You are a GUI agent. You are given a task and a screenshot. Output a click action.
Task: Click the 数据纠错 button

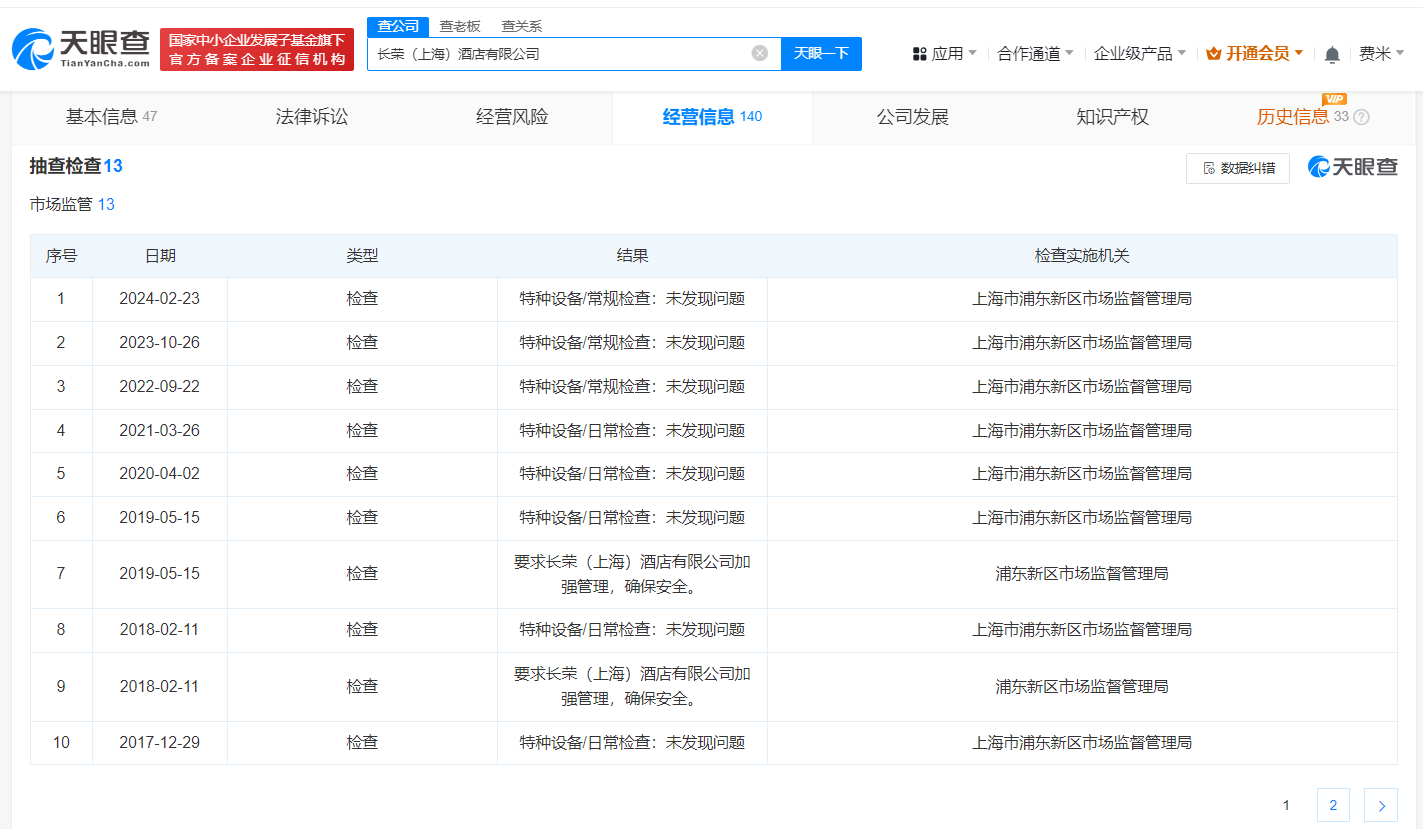tap(1238, 168)
